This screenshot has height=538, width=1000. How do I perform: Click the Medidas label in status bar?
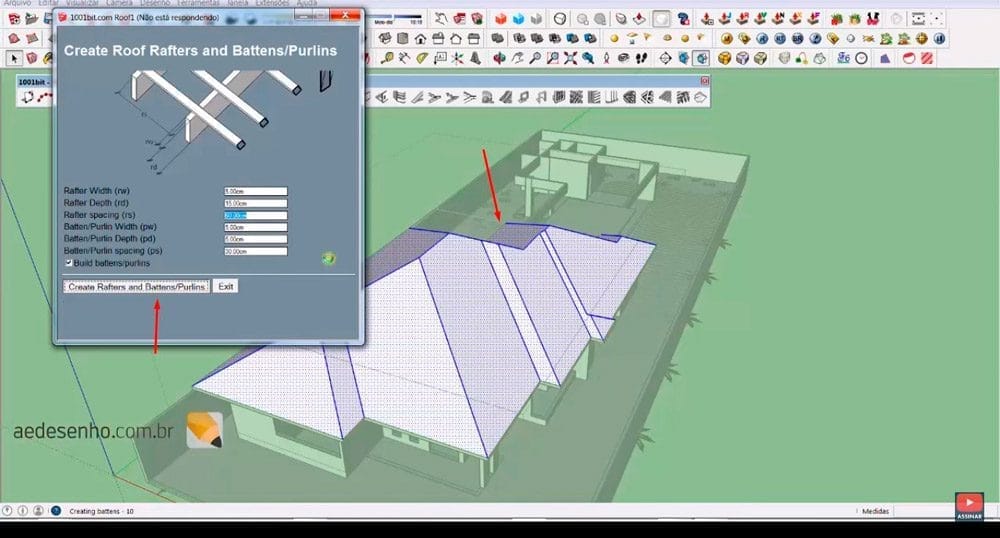coord(875,511)
